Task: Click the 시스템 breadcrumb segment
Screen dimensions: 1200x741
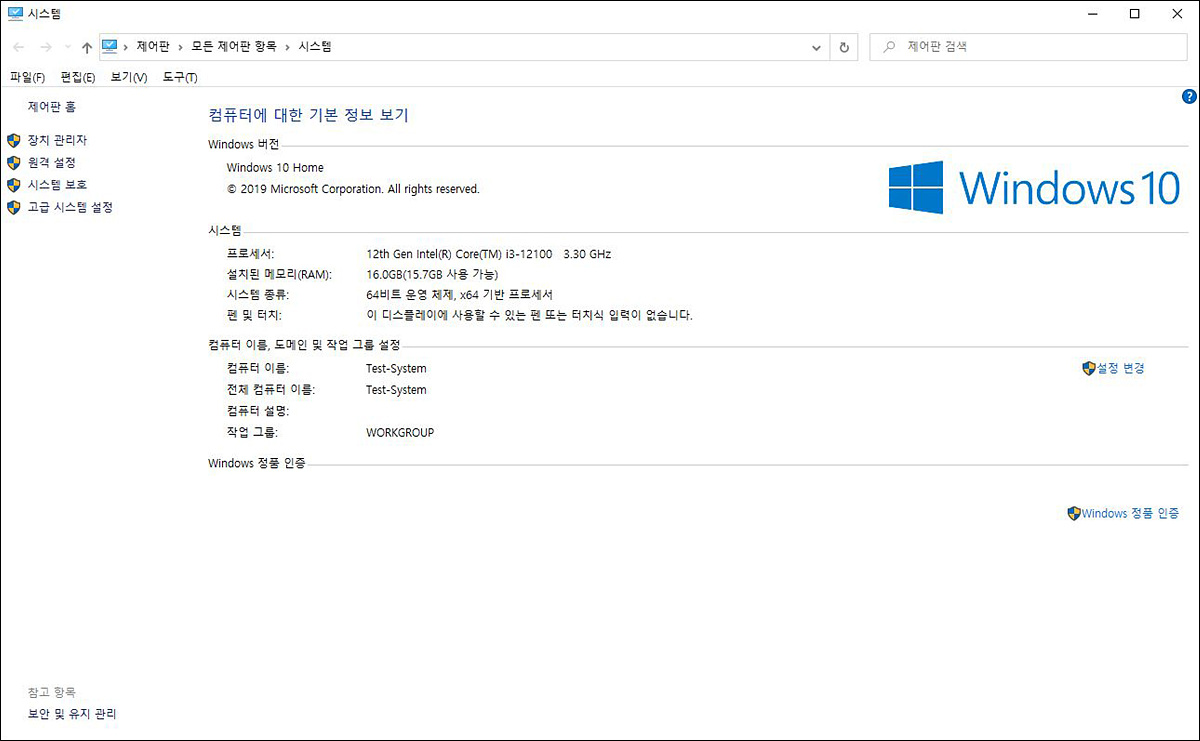Action: point(315,46)
